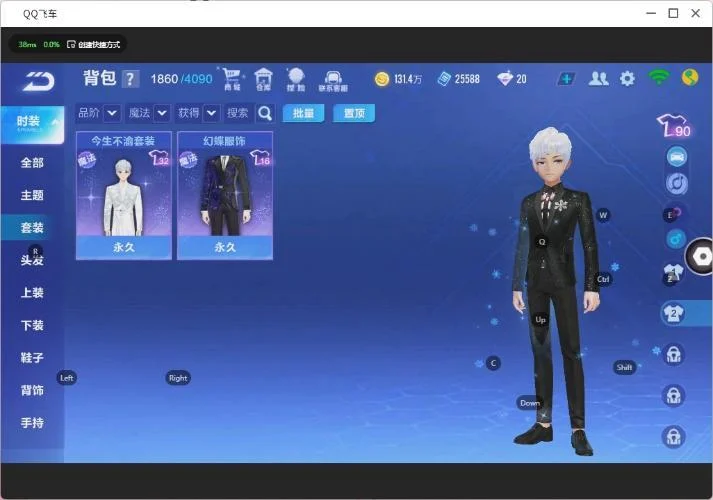Click the question mark help icon
The height and width of the screenshot is (500, 713).
click(x=130, y=79)
